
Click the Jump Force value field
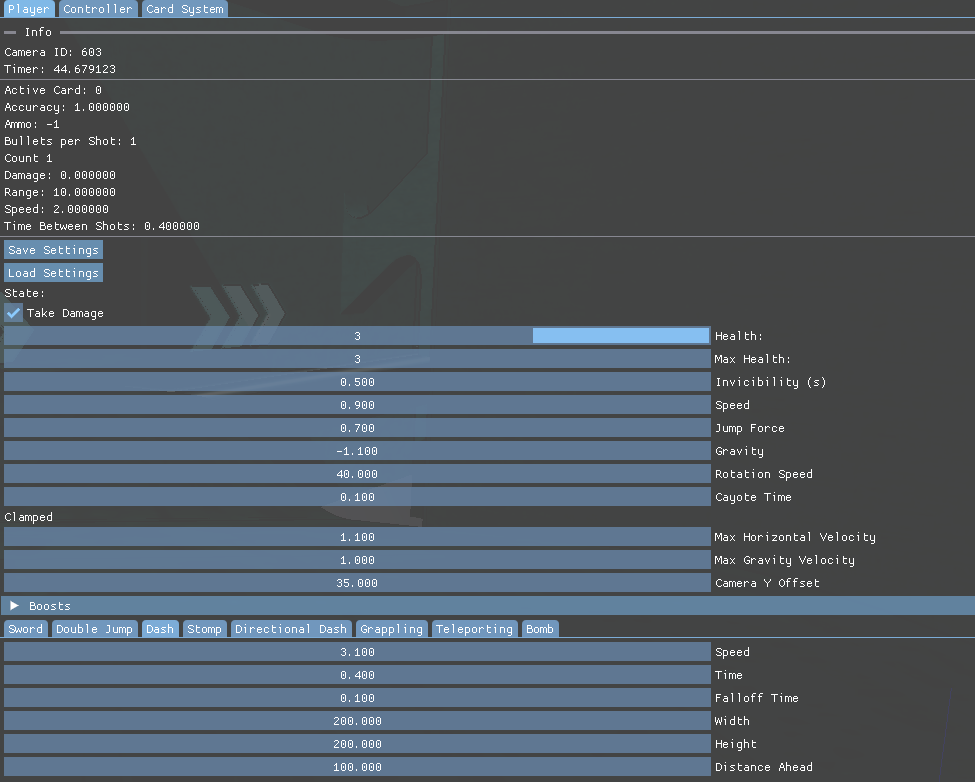pyautogui.click(x=357, y=428)
